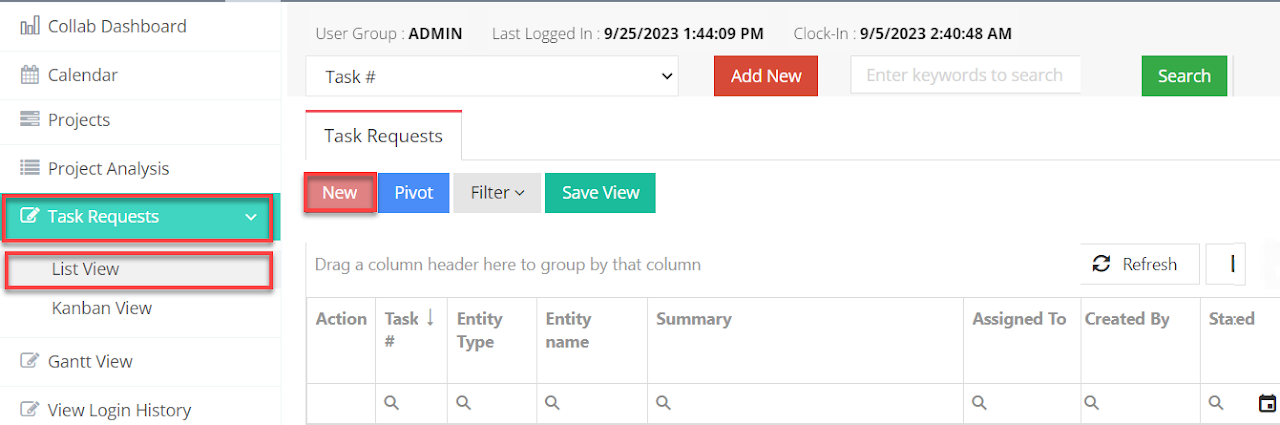The width and height of the screenshot is (1280, 425).
Task: Click the Save View button
Action: (x=600, y=193)
